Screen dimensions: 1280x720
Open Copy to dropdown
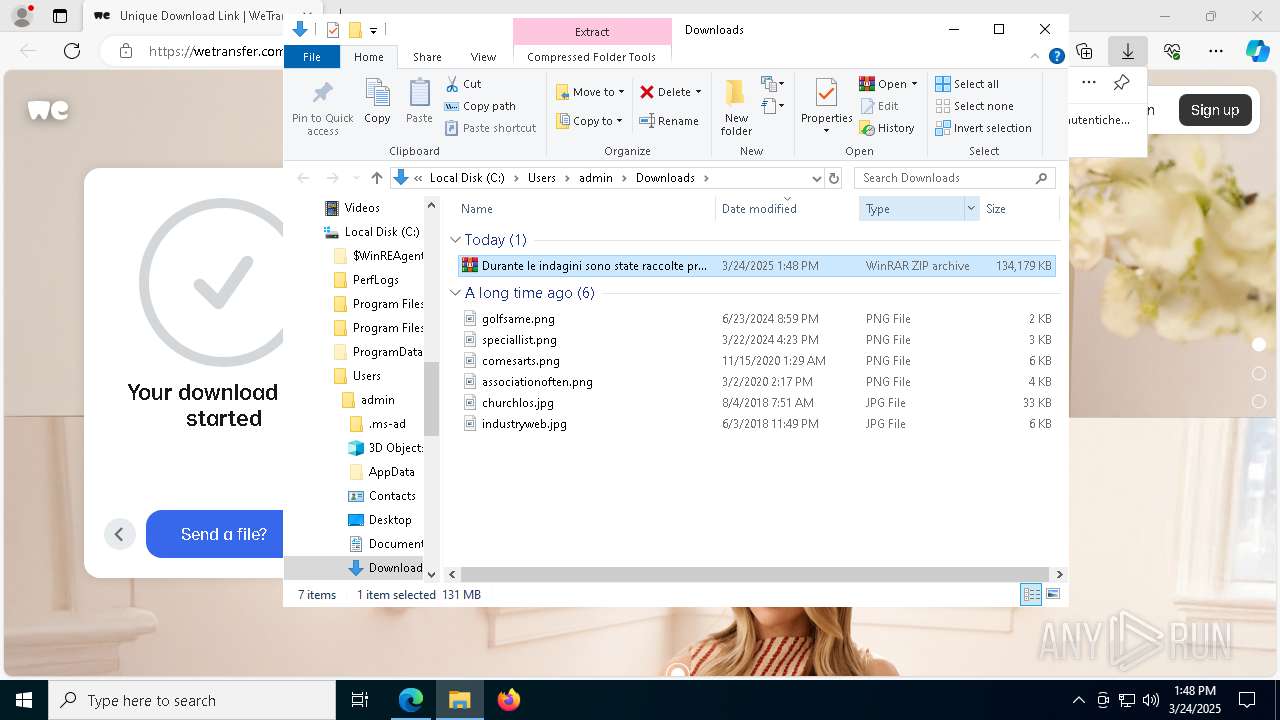[x=590, y=121]
